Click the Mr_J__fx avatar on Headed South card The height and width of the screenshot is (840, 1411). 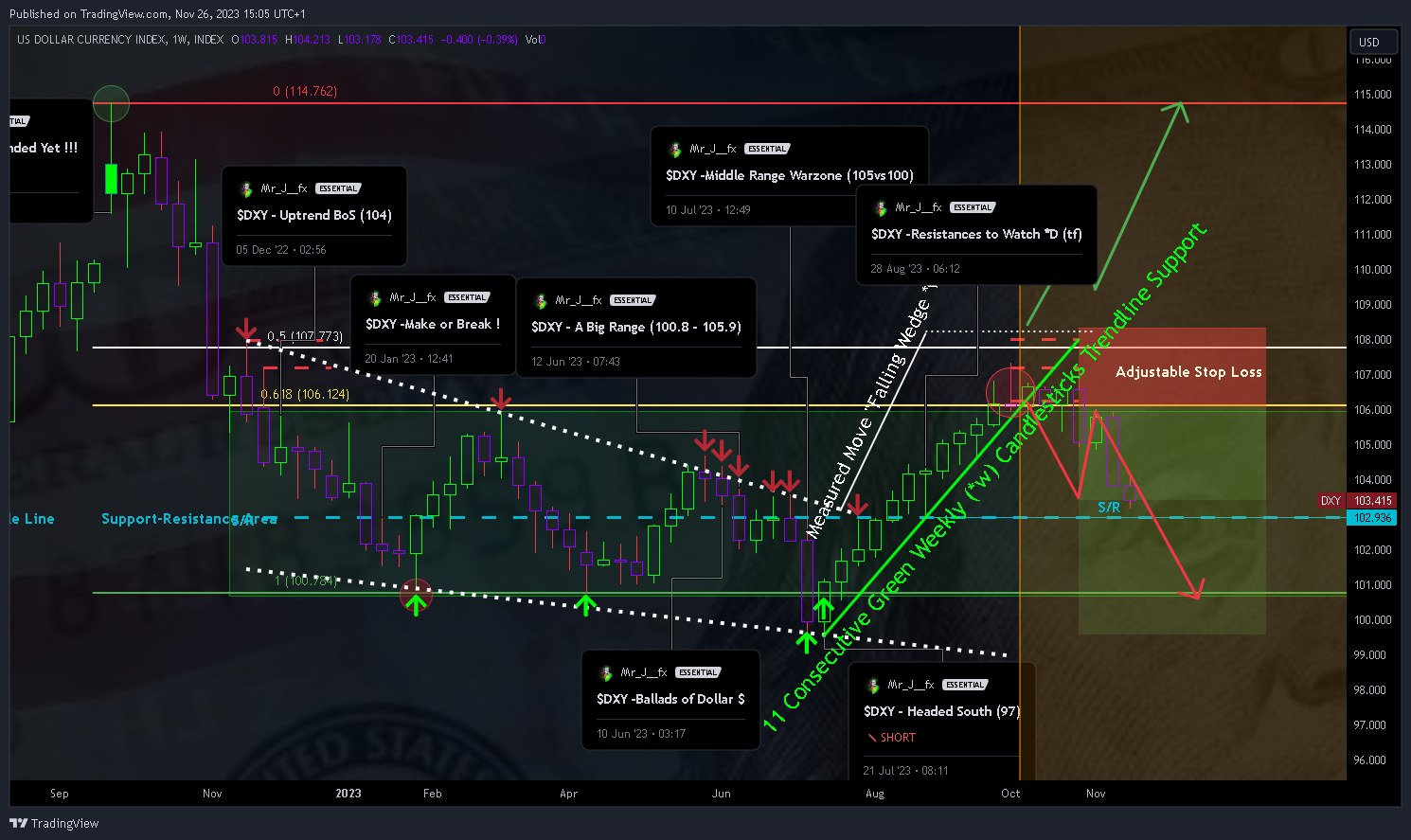point(873,686)
